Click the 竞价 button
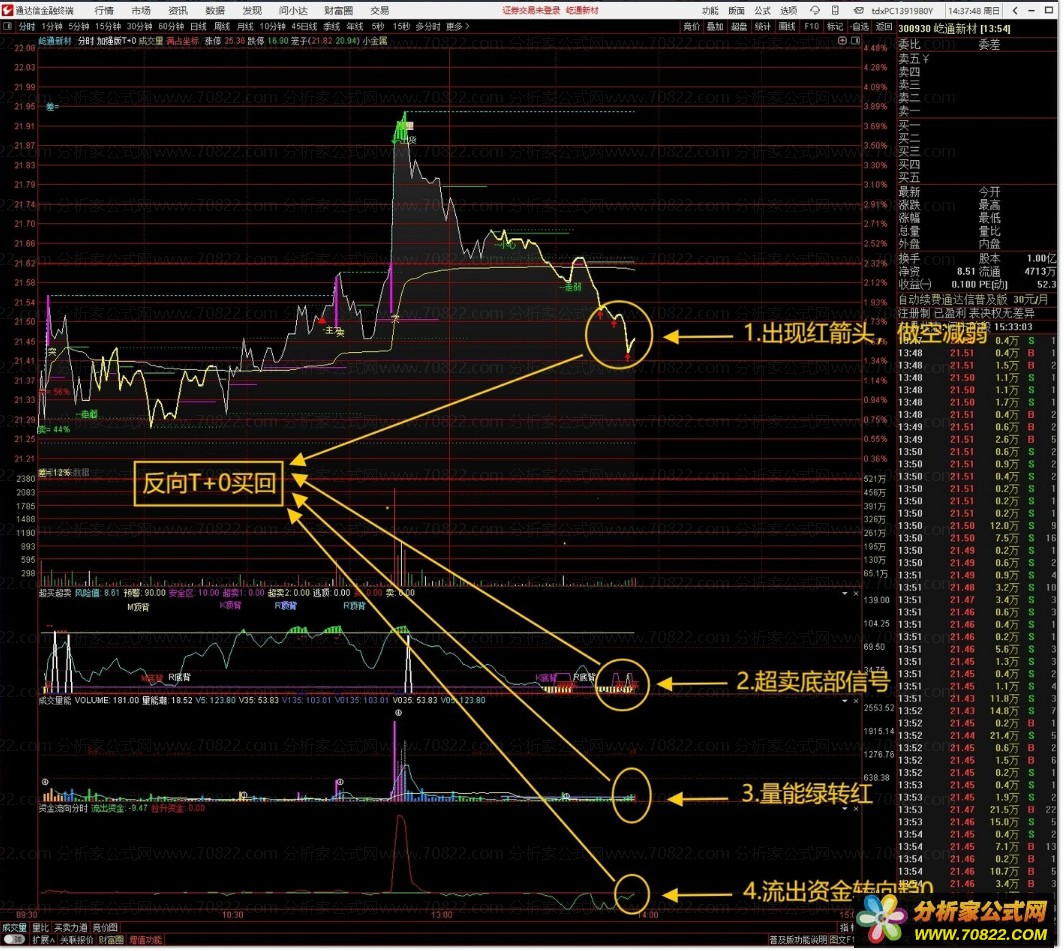This screenshot has width=1064, height=951. pos(691,26)
